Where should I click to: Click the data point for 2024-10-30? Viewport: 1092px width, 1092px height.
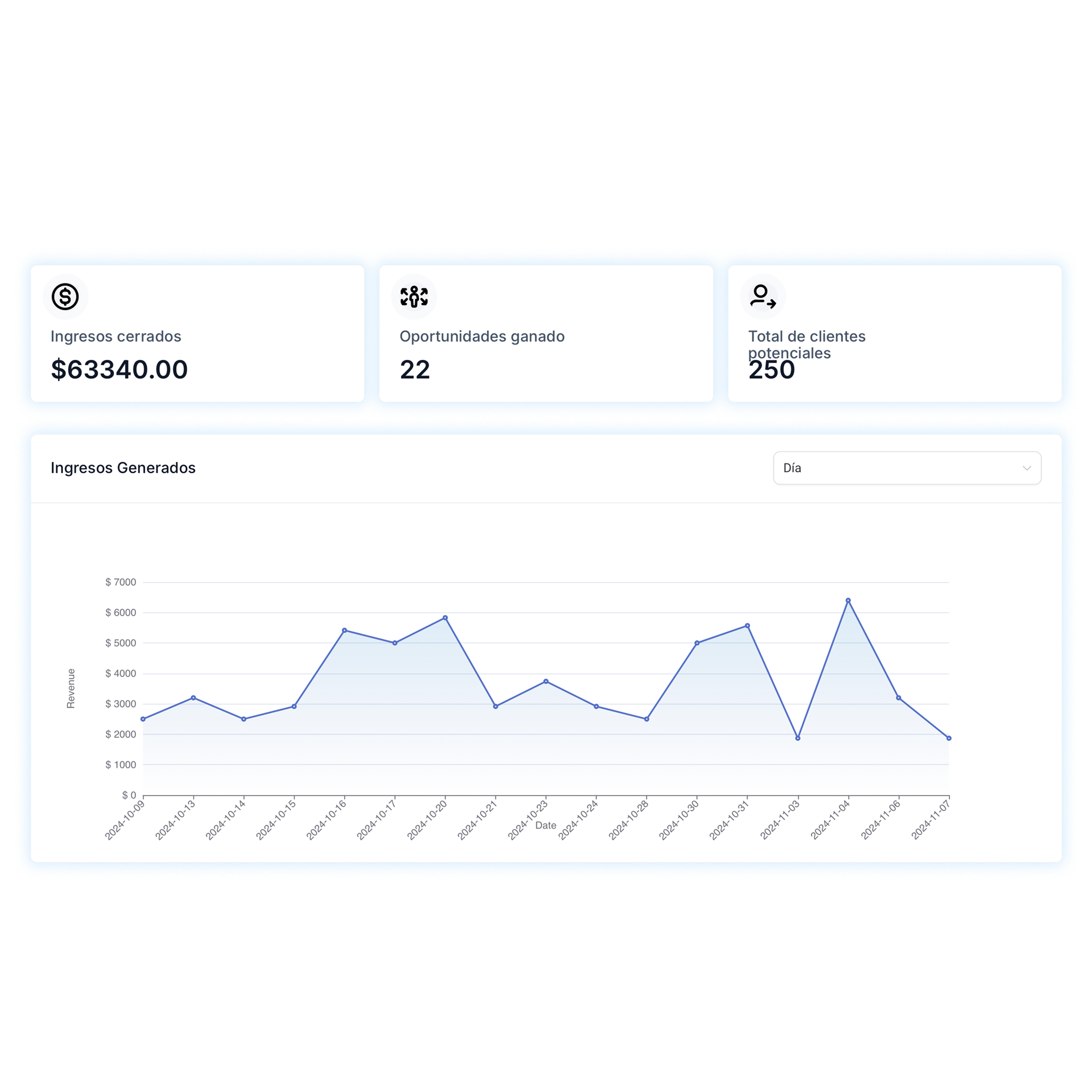point(697,643)
